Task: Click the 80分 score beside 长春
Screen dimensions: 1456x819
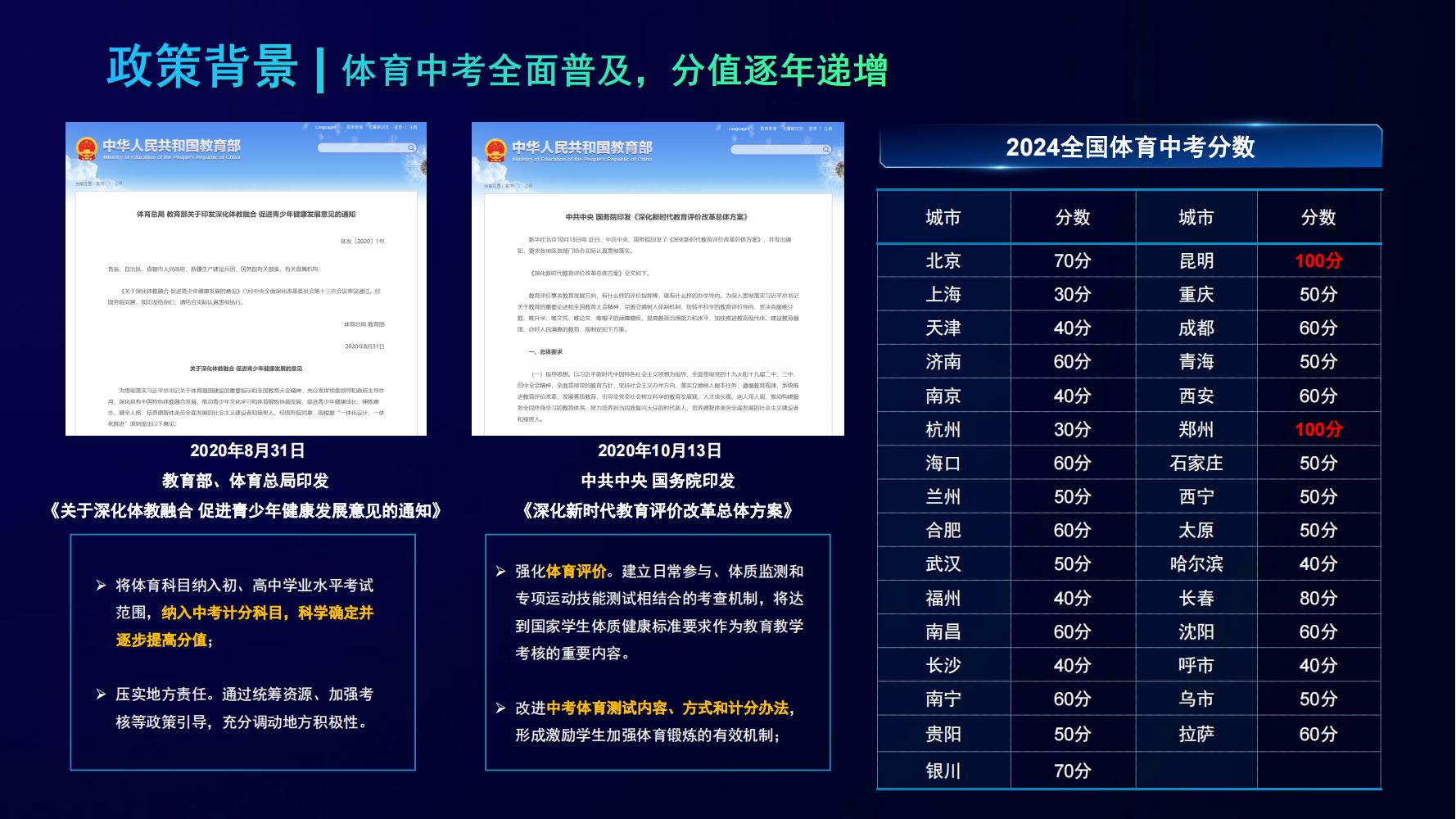Action: click(1318, 598)
